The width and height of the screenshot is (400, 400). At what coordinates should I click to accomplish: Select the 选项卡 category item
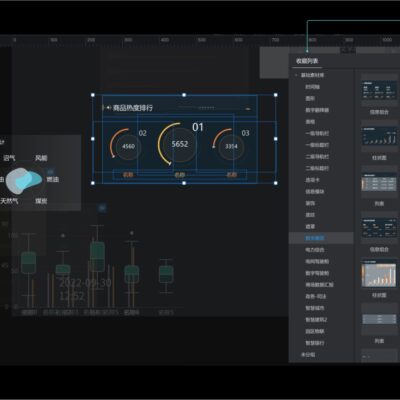click(312, 180)
